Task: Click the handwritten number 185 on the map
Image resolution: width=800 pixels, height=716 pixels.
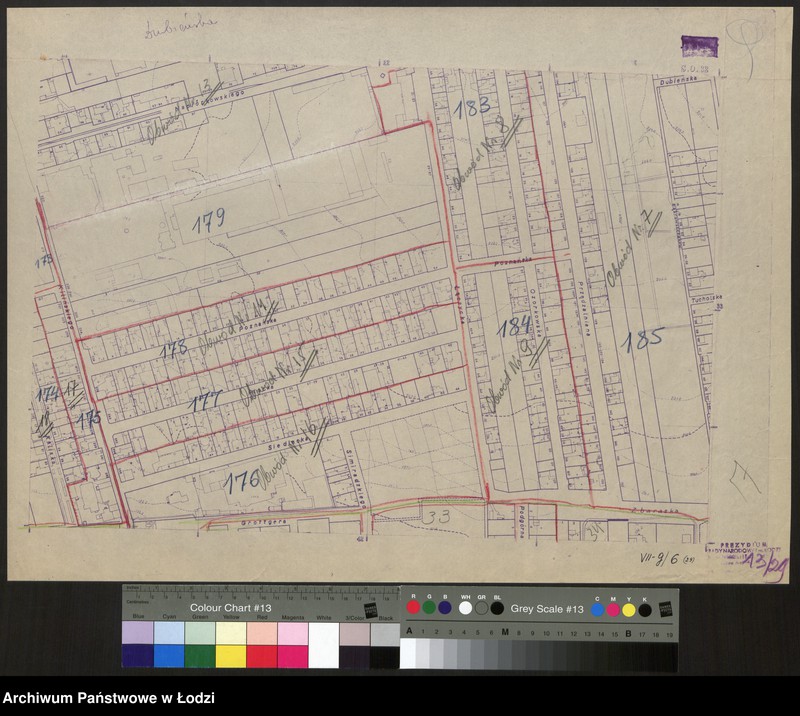Action: pos(642,340)
